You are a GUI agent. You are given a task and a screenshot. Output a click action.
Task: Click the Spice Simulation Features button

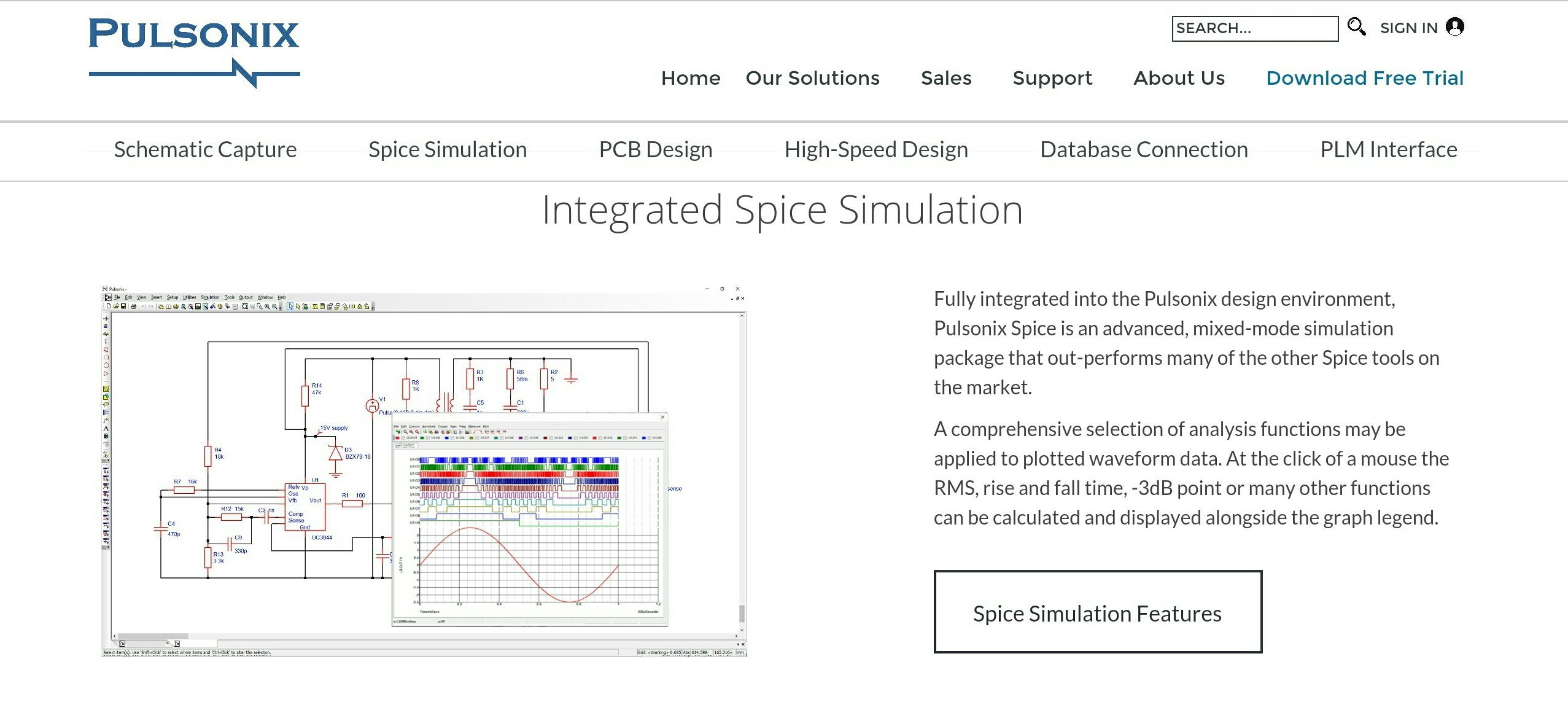pos(1098,612)
